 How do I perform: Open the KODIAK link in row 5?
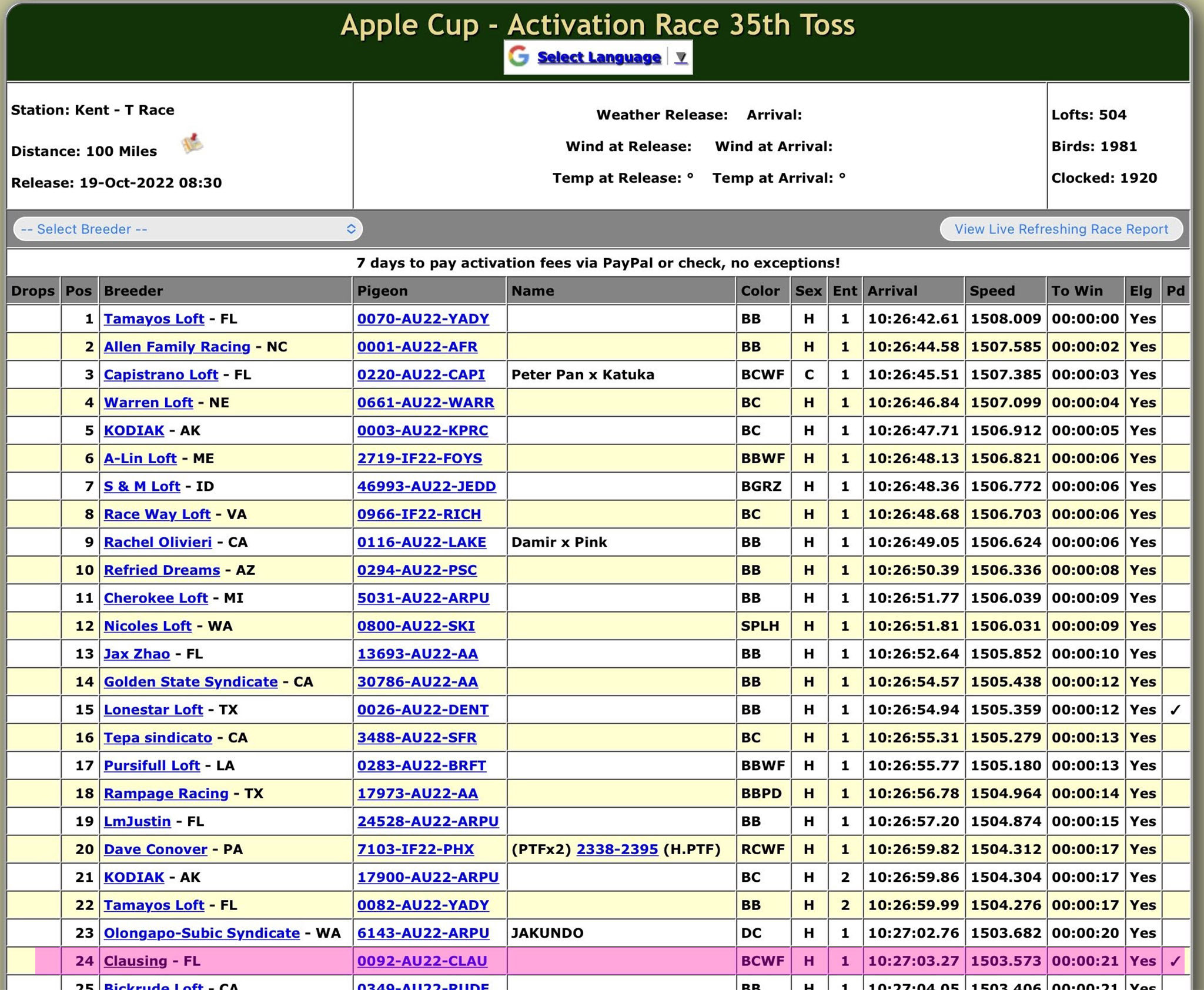pyautogui.click(x=134, y=430)
